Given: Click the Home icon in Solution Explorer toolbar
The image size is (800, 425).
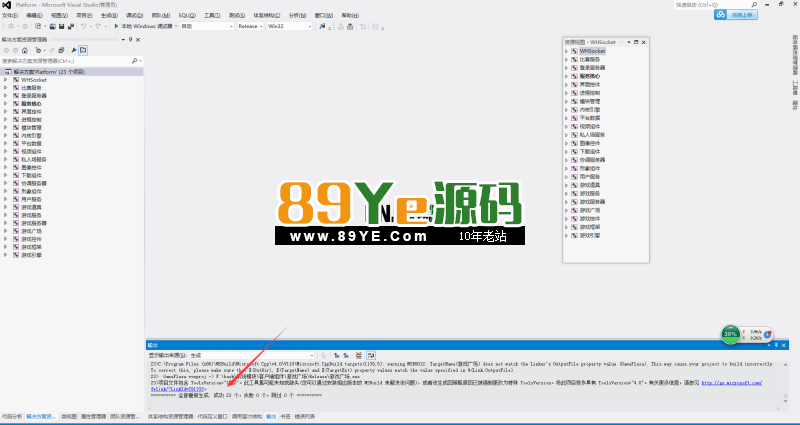Looking at the screenshot, I should pyautogui.click(x=27, y=49).
